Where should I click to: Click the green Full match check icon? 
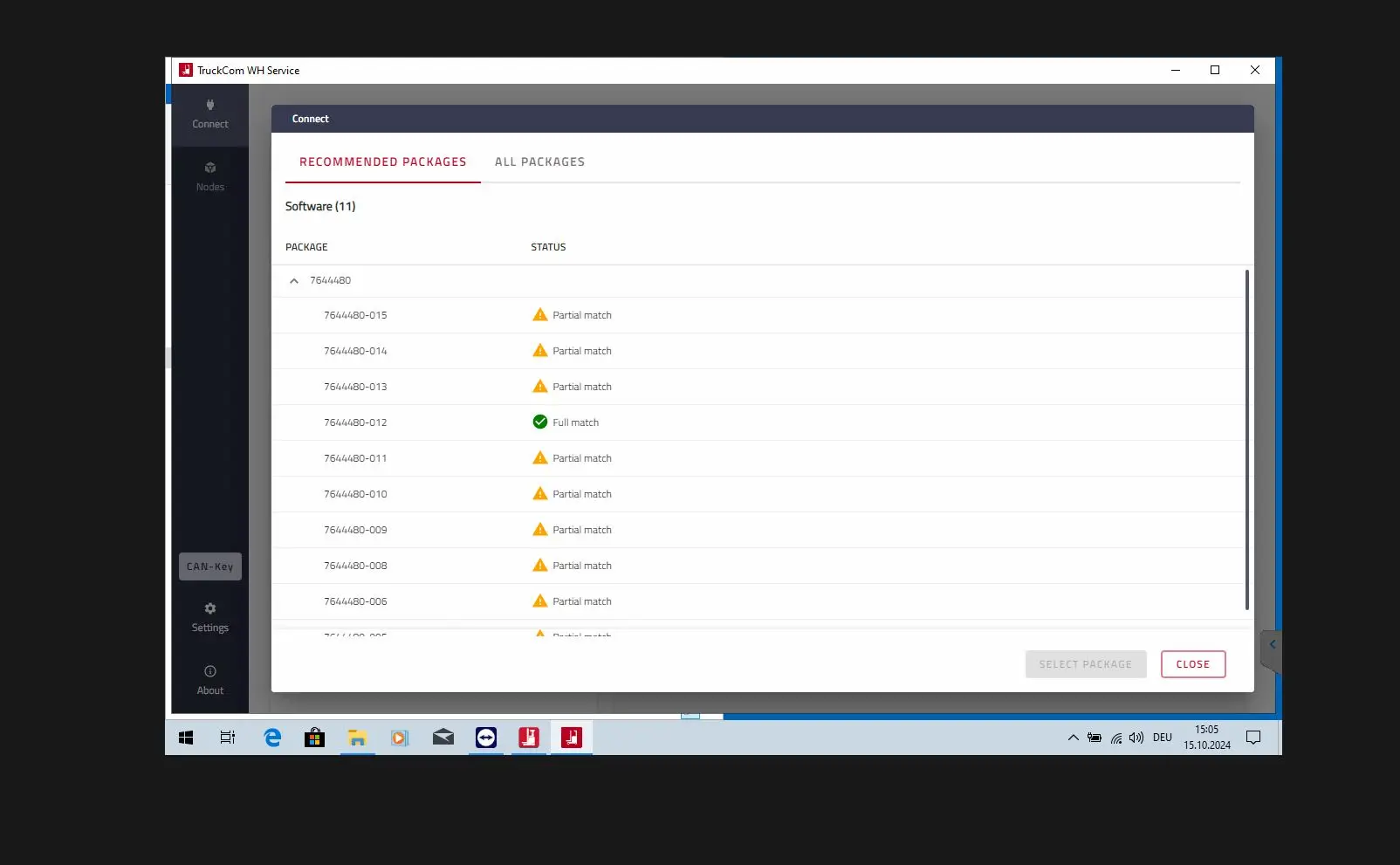[x=540, y=422]
